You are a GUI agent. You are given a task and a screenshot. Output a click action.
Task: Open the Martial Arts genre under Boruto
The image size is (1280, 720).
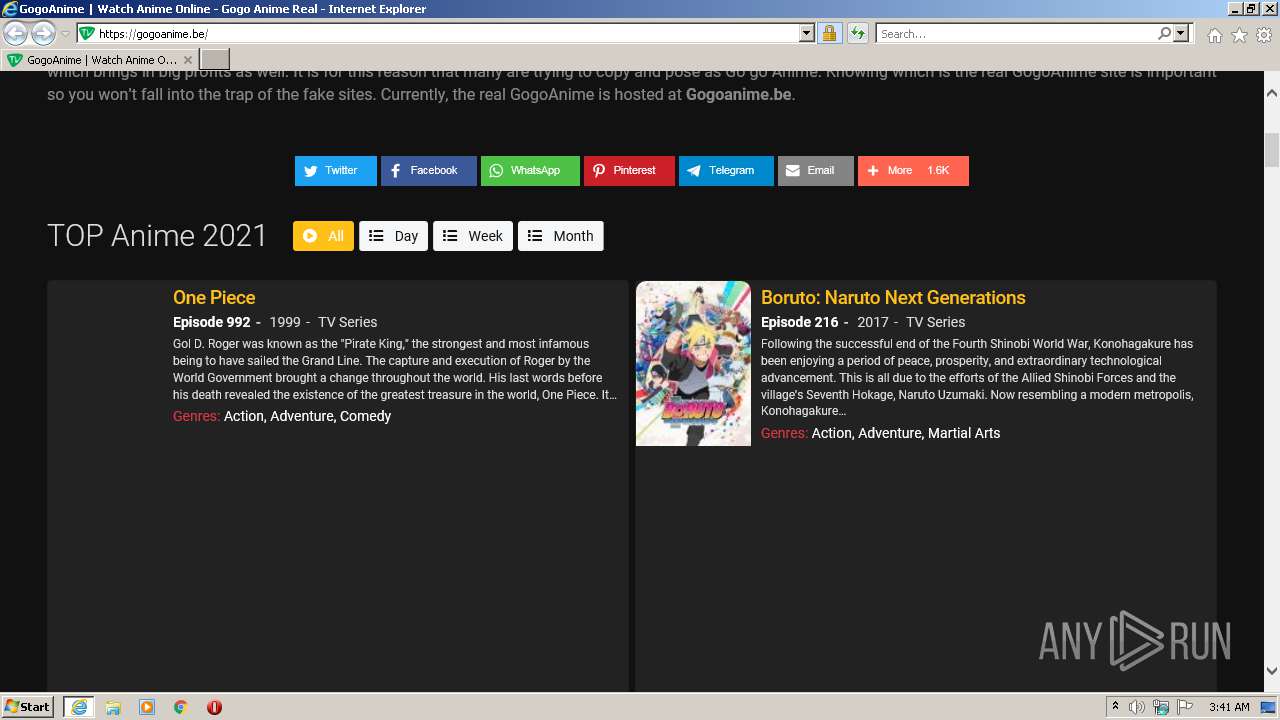click(964, 433)
